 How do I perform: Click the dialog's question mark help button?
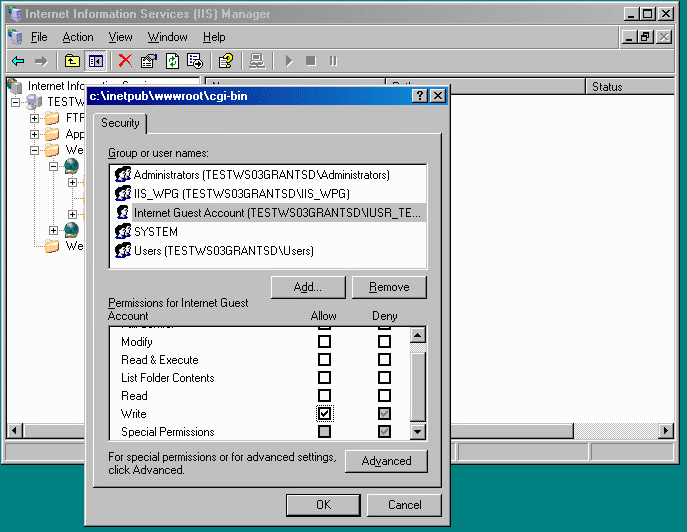coord(419,96)
